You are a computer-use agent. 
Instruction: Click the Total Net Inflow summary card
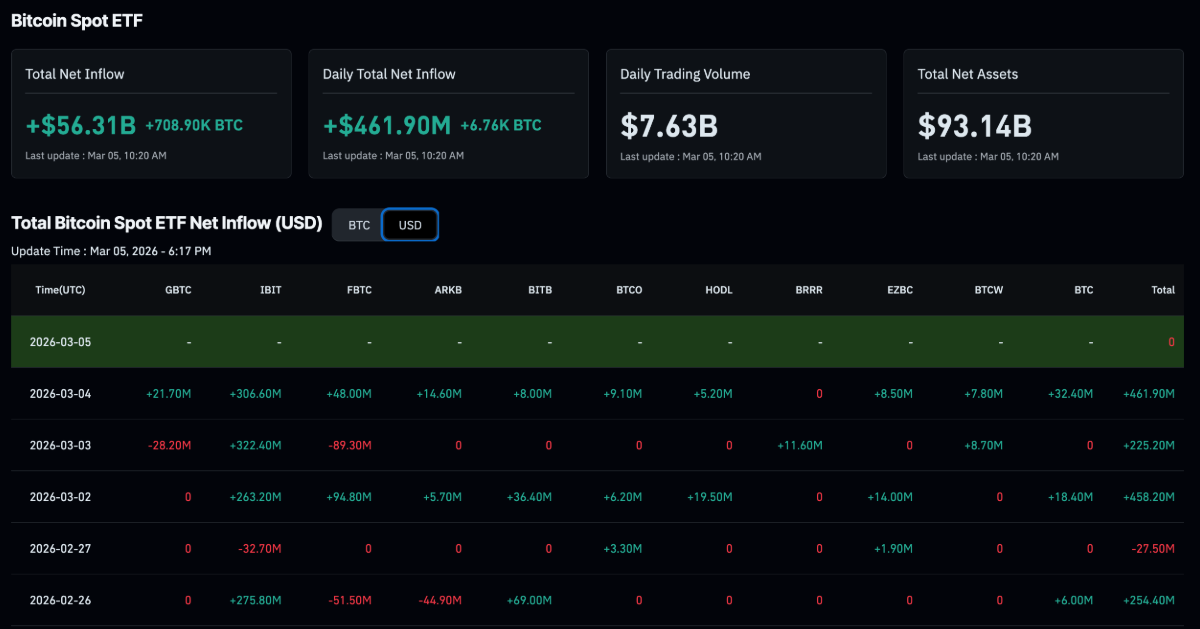click(x=150, y=113)
